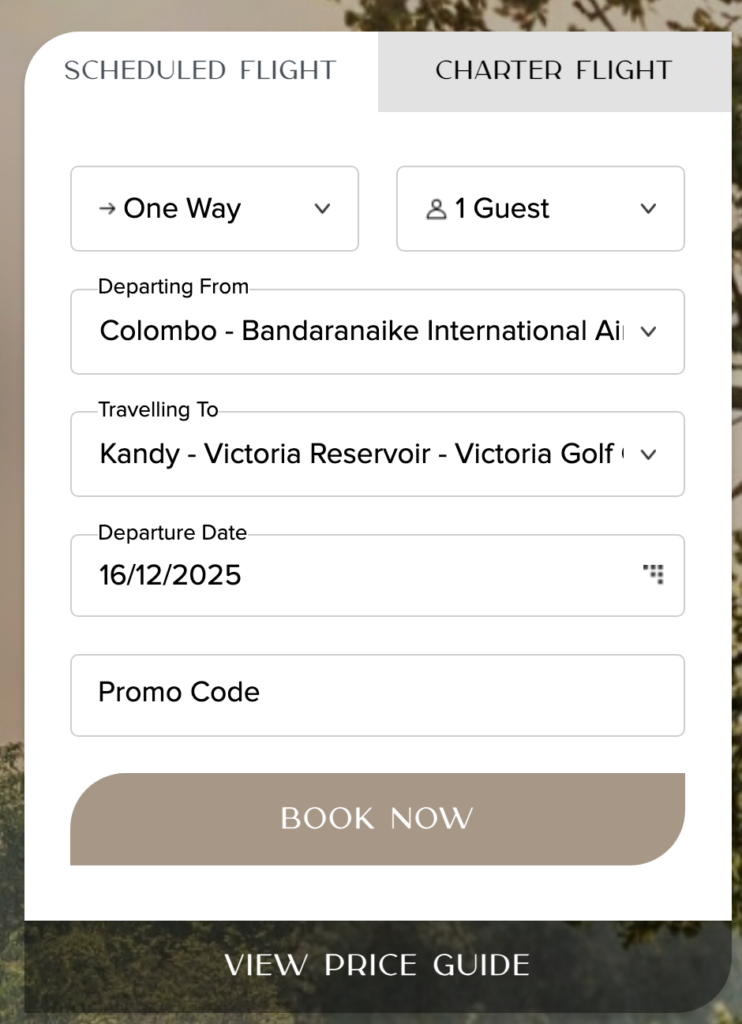
Task: Click the person icon beside 1 Guest
Action: (436, 210)
